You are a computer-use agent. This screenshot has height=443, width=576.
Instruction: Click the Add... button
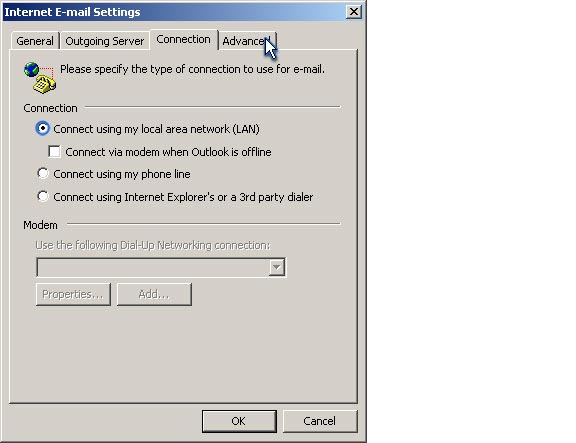point(154,294)
